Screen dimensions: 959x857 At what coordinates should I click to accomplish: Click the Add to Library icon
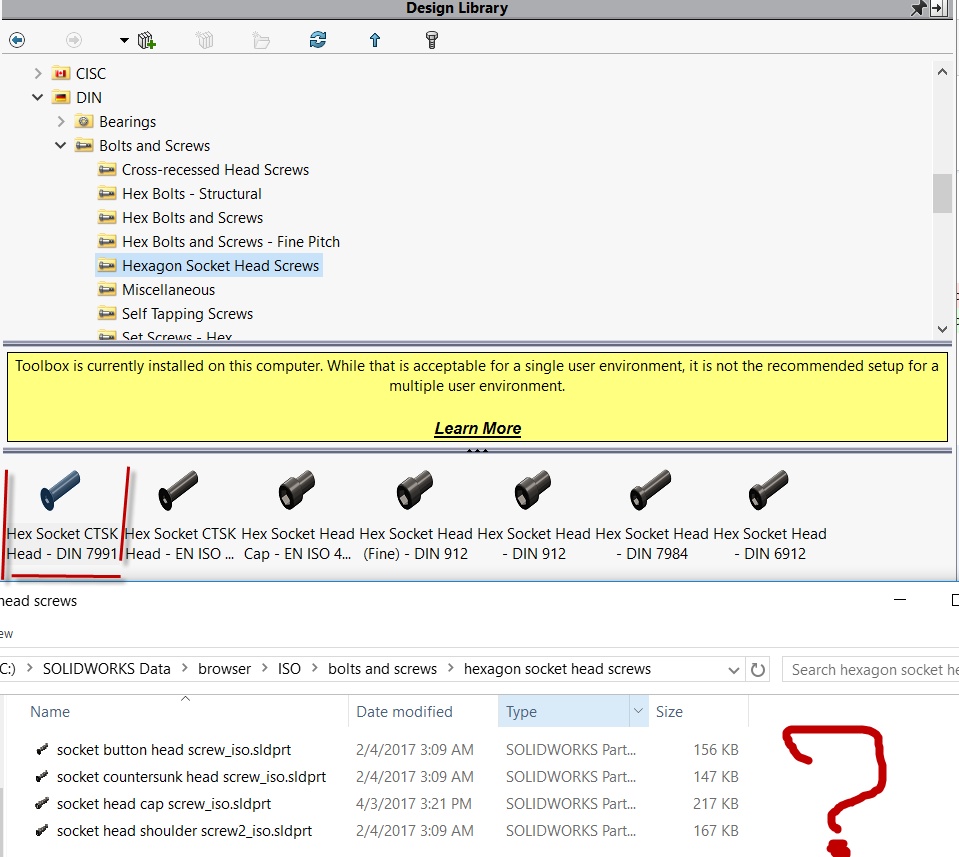tap(147, 40)
